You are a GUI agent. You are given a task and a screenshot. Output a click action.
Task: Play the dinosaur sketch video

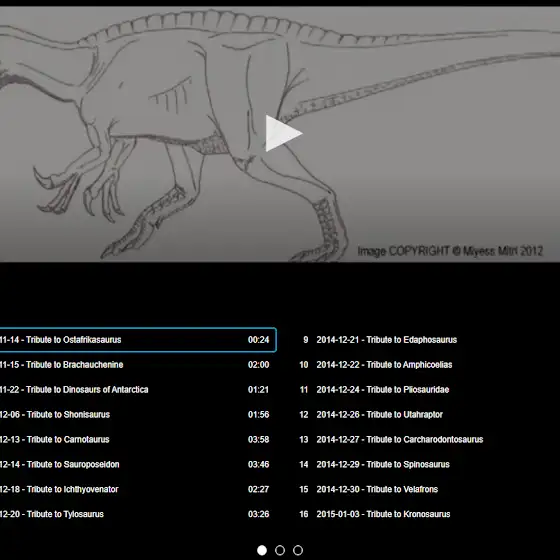(284, 133)
